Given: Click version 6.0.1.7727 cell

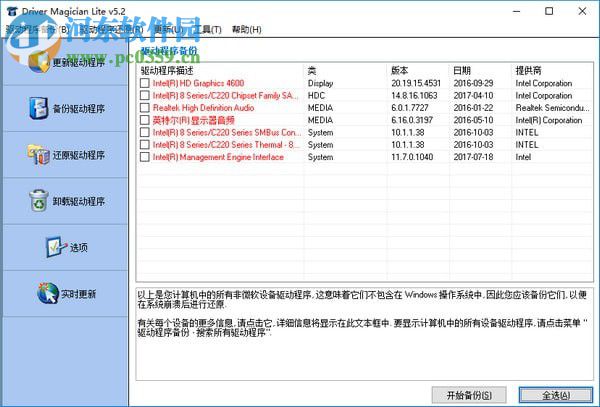Looking at the screenshot, I should pyautogui.click(x=410, y=108).
